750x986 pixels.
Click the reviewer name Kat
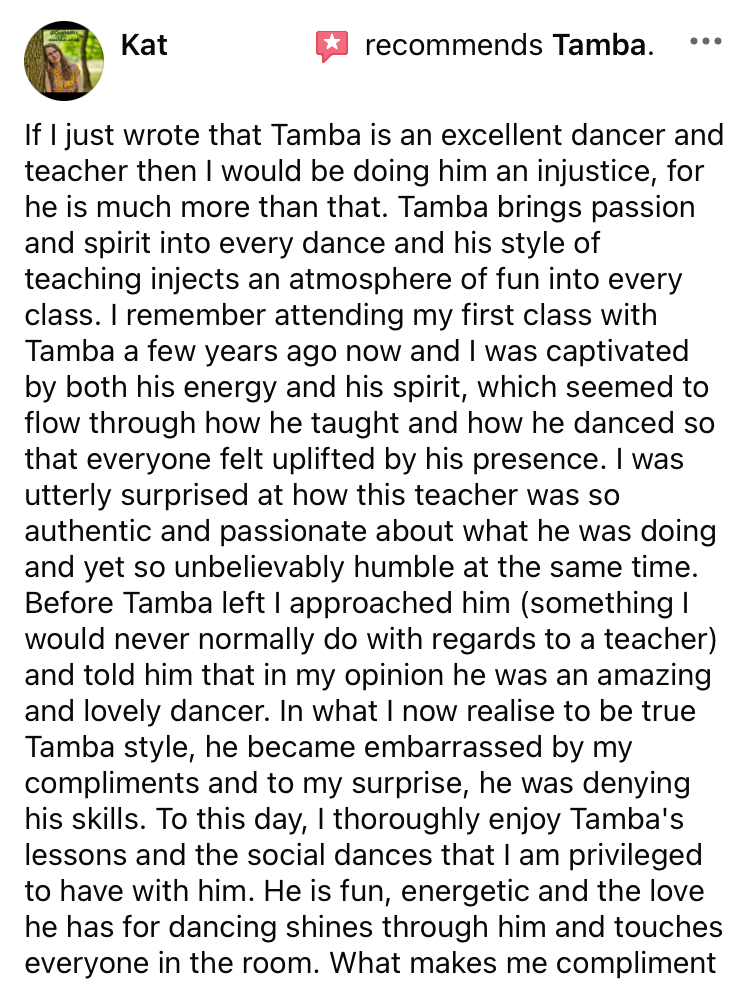point(144,45)
